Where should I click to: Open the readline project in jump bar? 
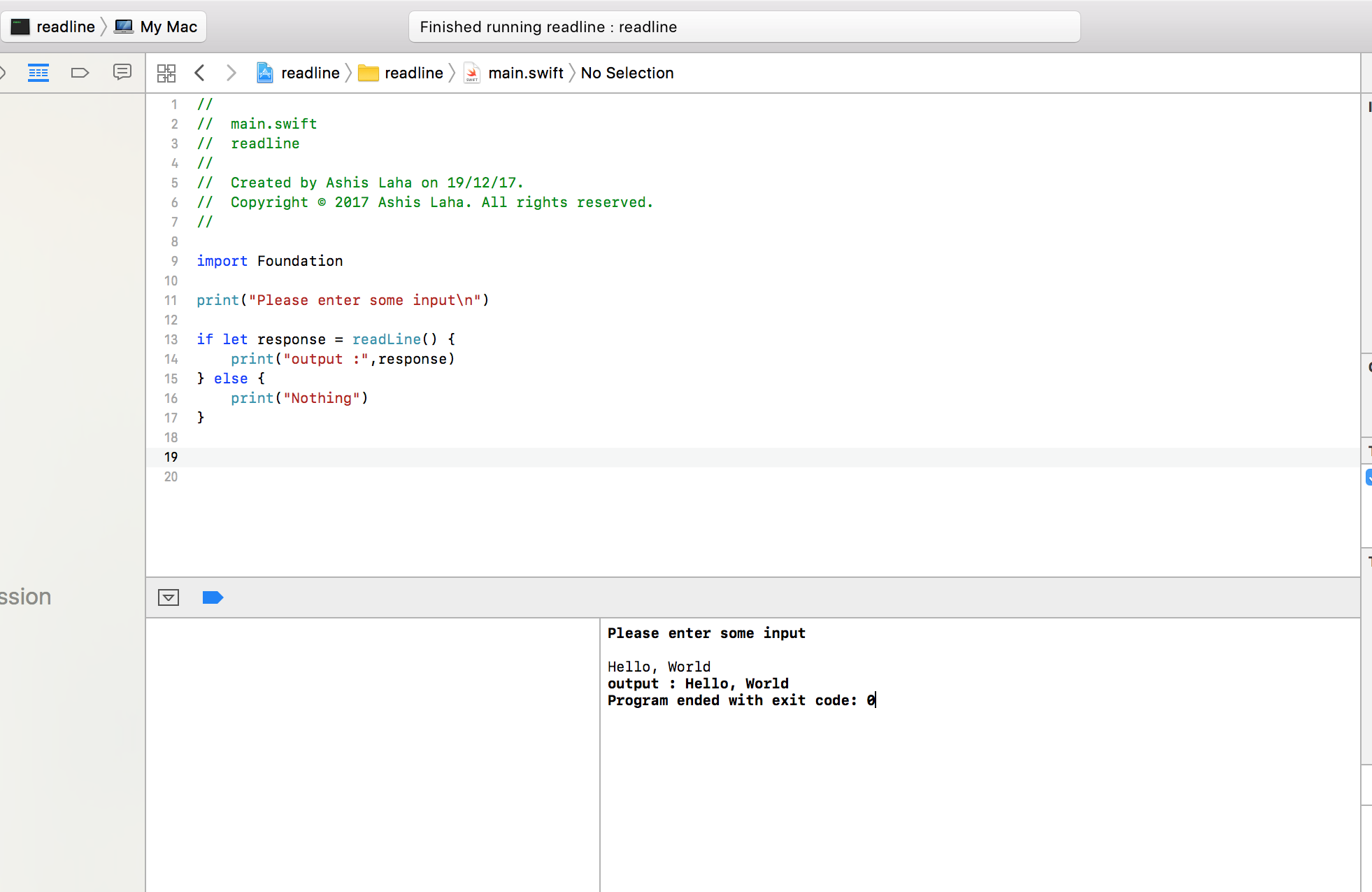pyautogui.click(x=298, y=73)
